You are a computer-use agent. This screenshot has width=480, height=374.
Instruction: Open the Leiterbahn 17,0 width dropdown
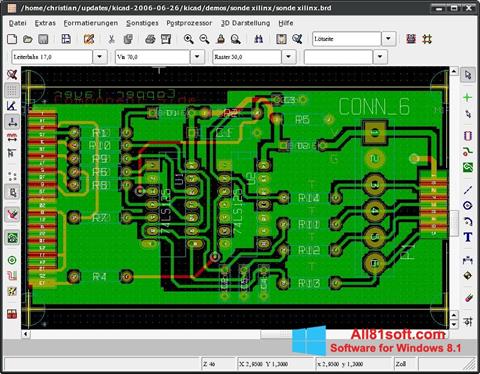[x=99, y=57]
